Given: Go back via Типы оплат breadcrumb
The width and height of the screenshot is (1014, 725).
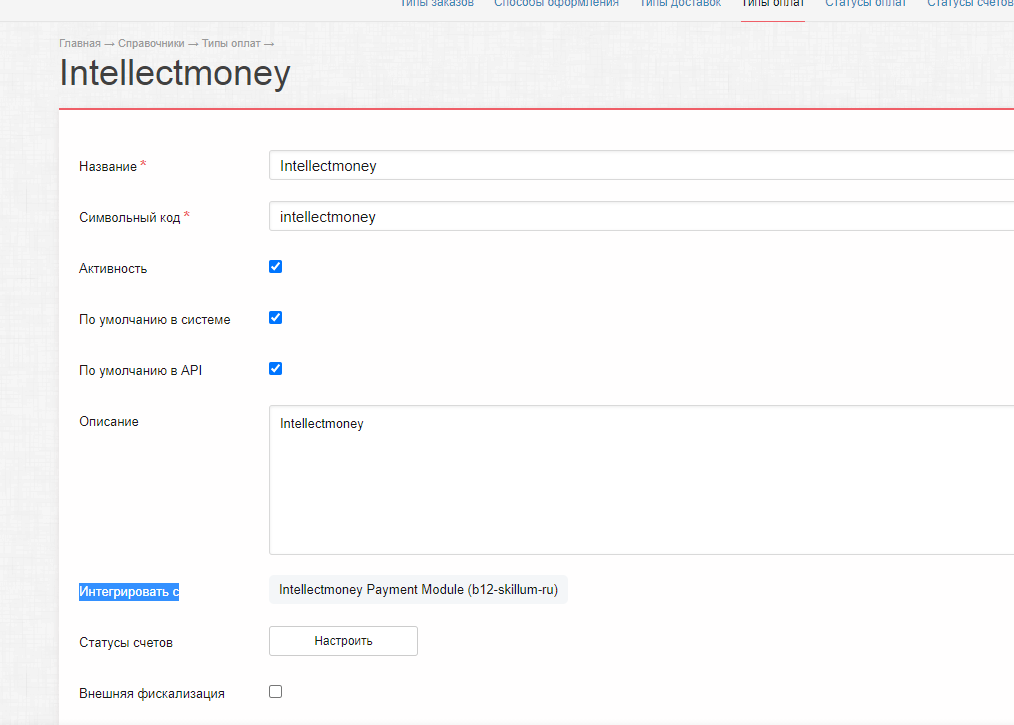Looking at the screenshot, I should 231,44.
